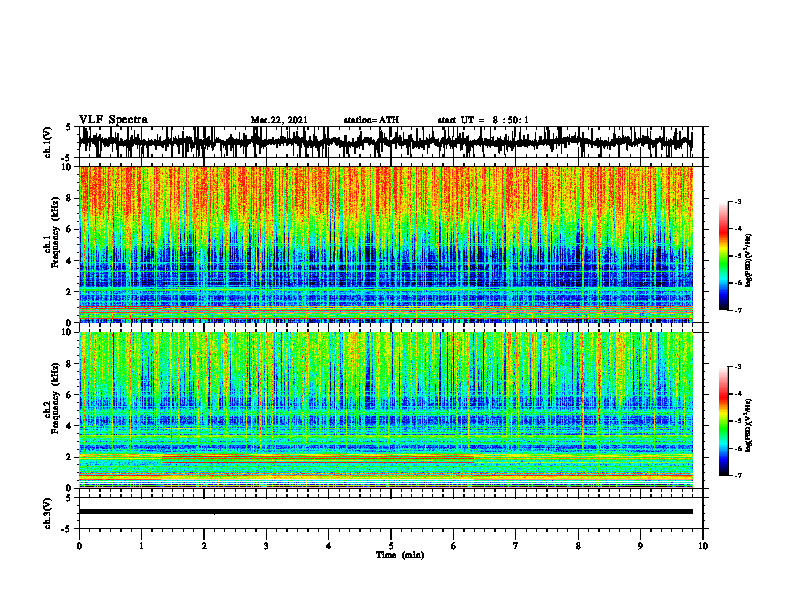This screenshot has height=612, width=792.
Task: Click the "-5" label on ch.2 colorbar
Action: point(737,421)
